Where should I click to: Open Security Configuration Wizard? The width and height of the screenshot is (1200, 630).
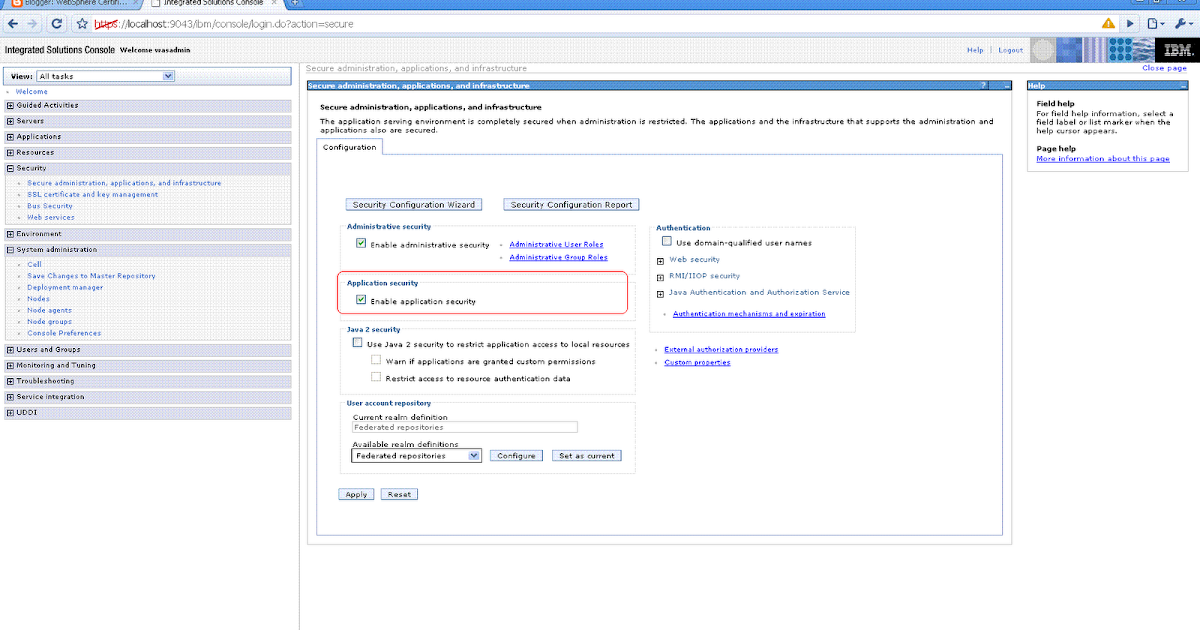click(x=413, y=204)
